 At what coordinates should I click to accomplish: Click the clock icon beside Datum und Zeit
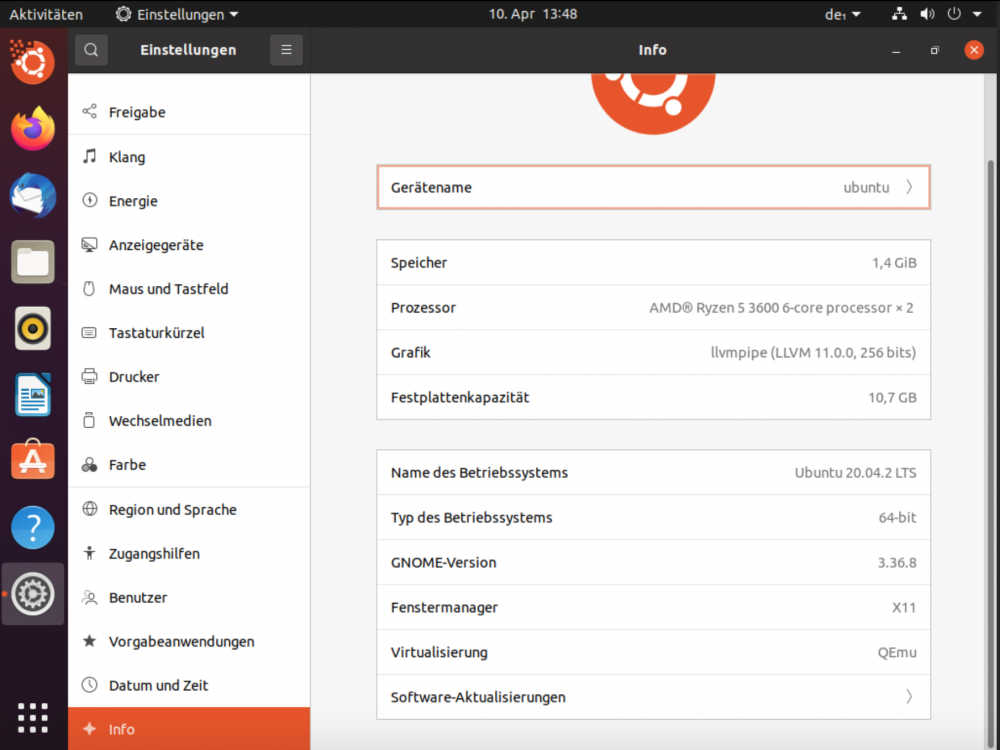click(x=89, y=685)
